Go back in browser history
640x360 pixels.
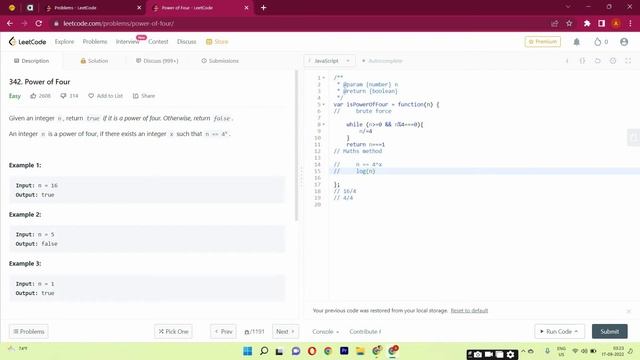[x=10, y=24]
